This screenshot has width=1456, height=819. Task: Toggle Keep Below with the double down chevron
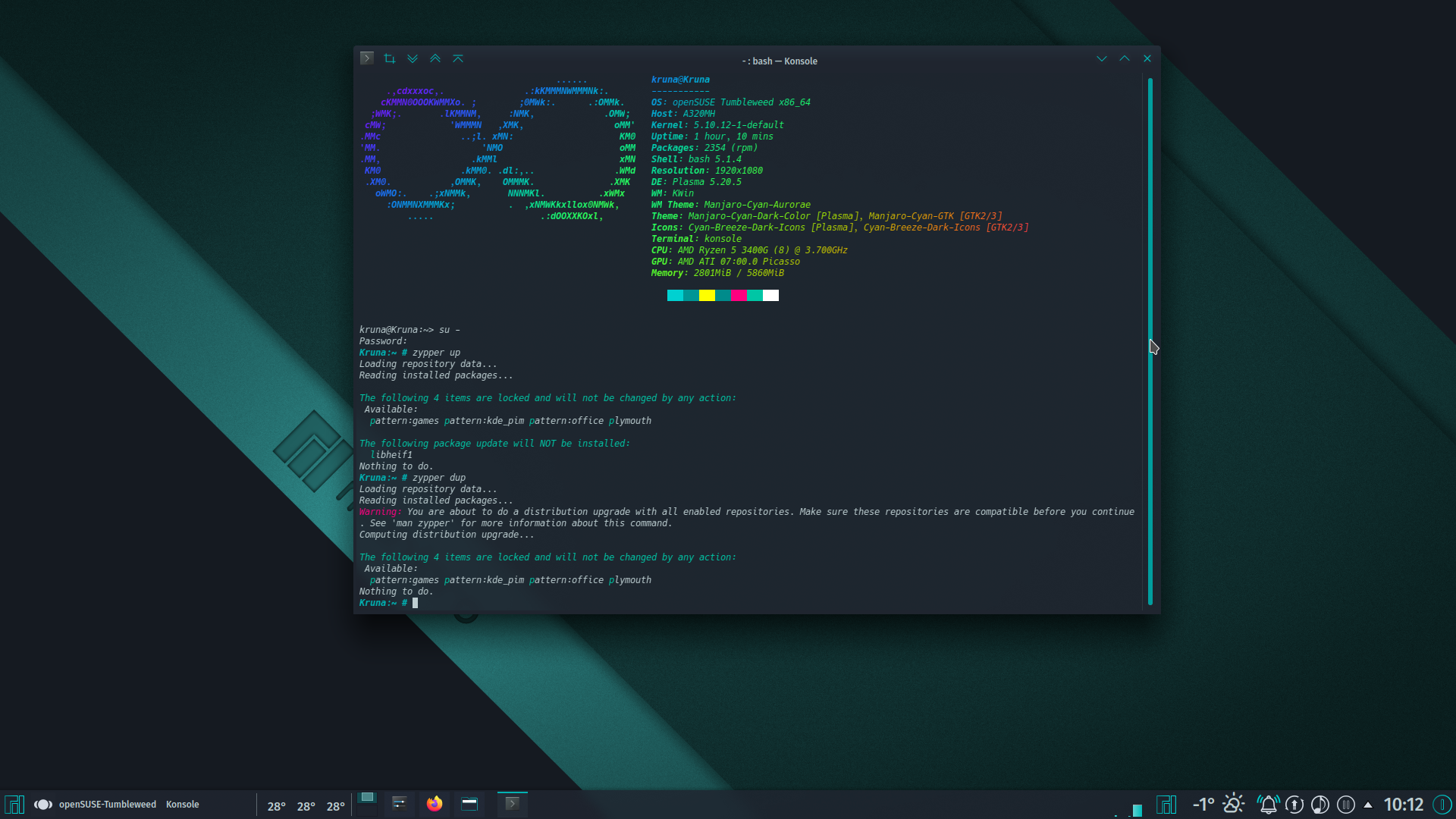[x=413, y=58]
